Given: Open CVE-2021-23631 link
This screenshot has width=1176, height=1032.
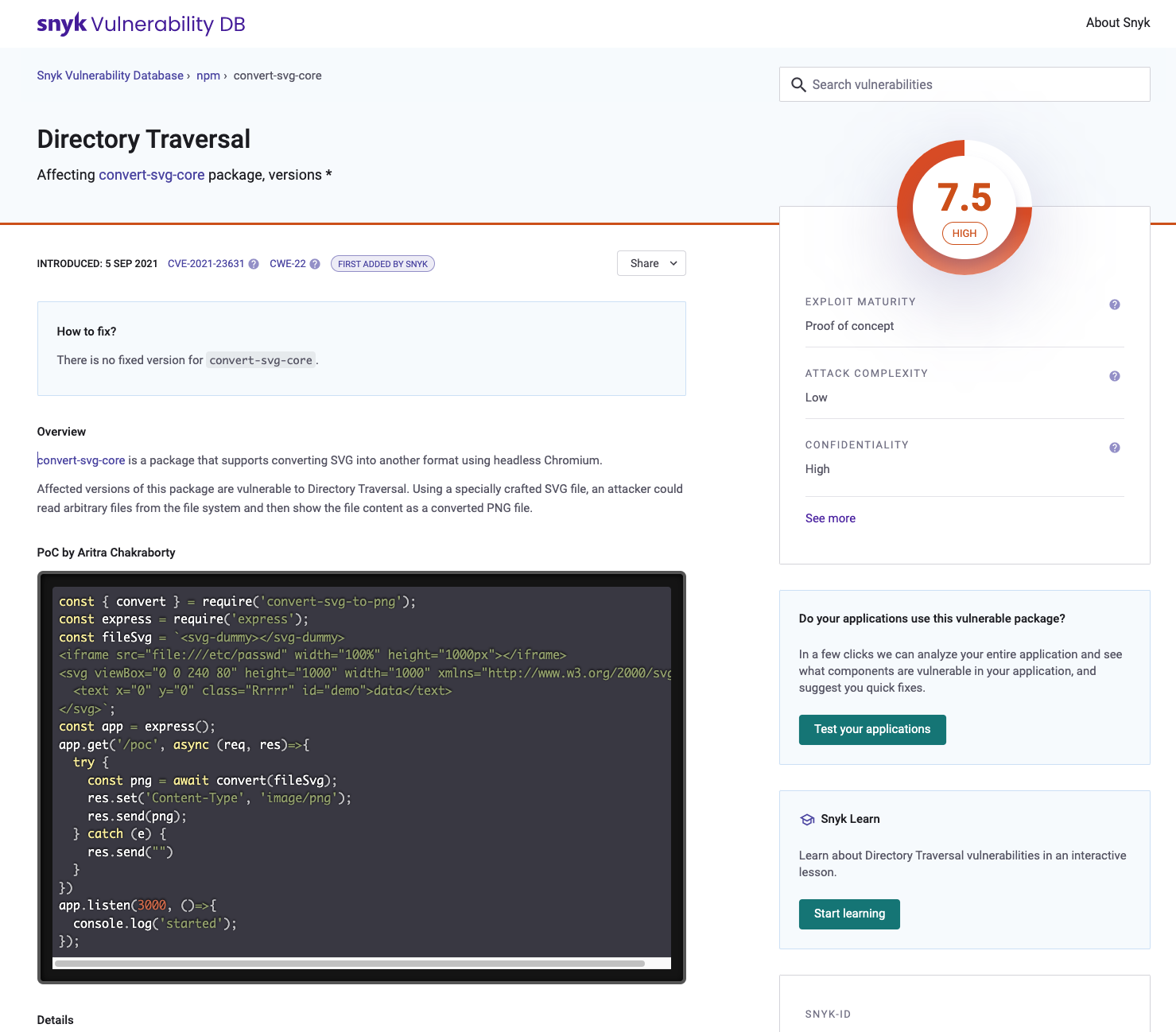Looking at the screenshot, I should click(x=206, y=264).
